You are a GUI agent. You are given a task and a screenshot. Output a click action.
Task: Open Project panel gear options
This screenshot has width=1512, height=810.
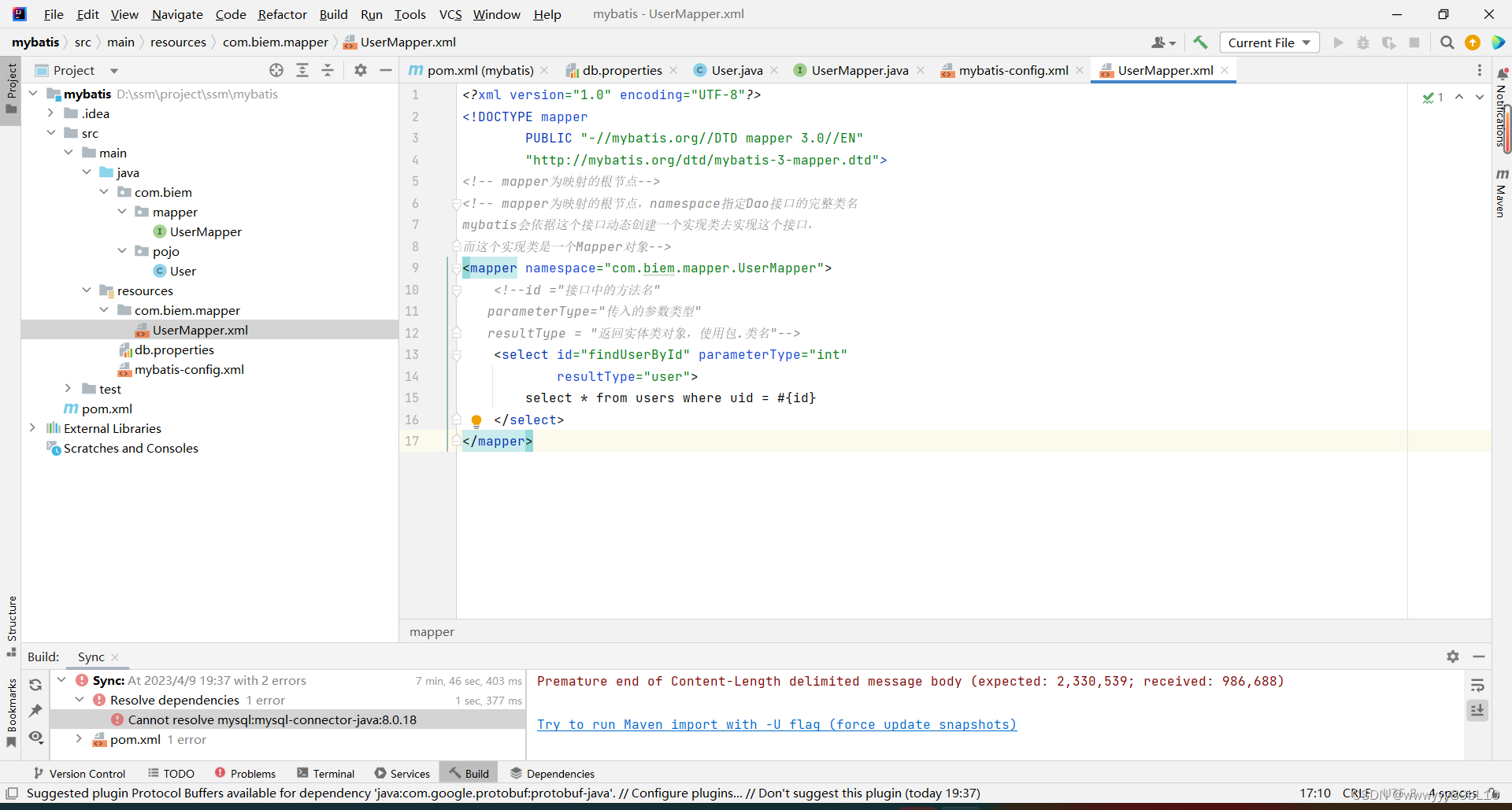[x=361, y=70]
